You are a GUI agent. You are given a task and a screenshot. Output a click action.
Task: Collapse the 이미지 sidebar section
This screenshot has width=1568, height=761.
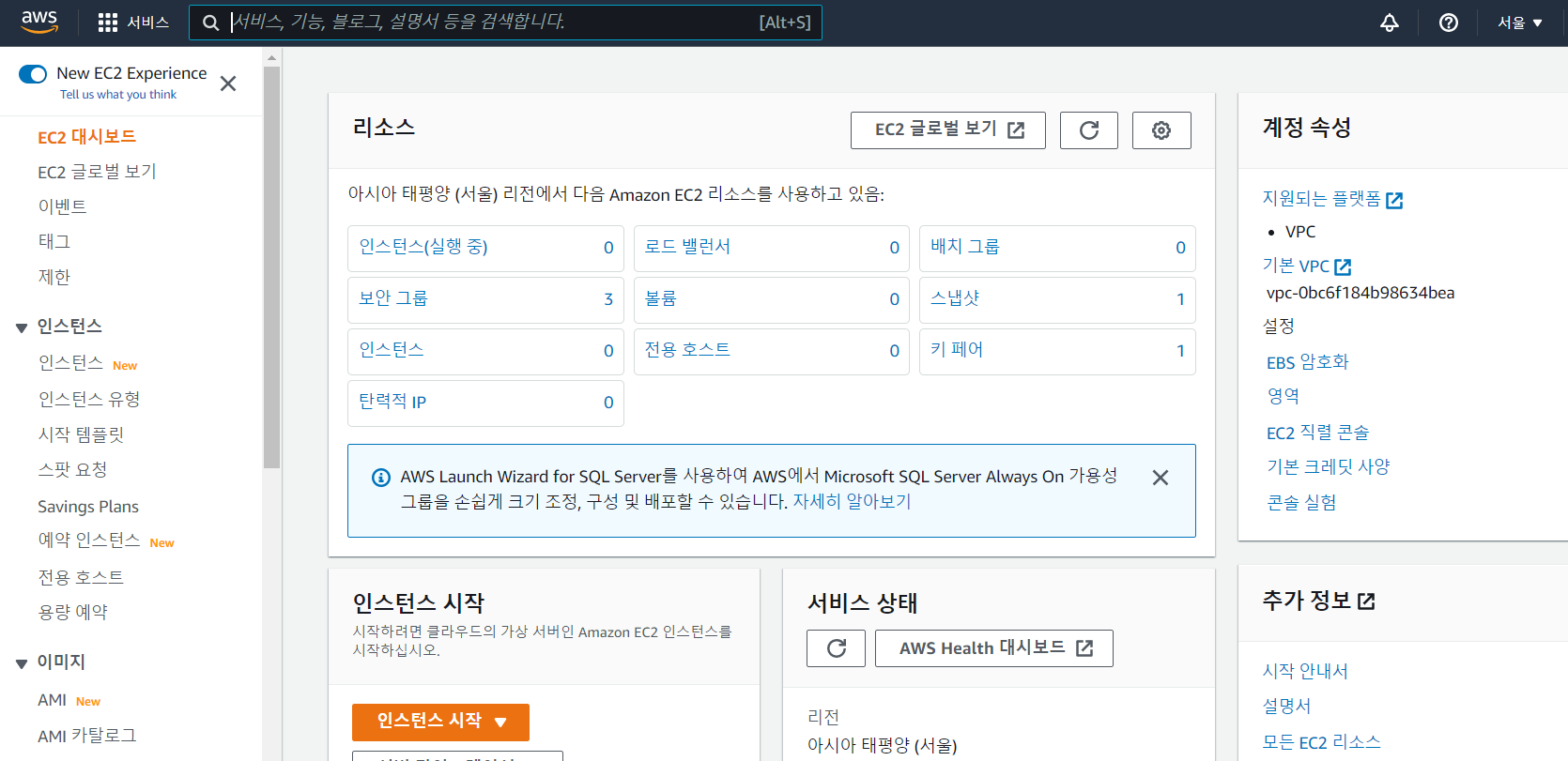pos(21,663)
